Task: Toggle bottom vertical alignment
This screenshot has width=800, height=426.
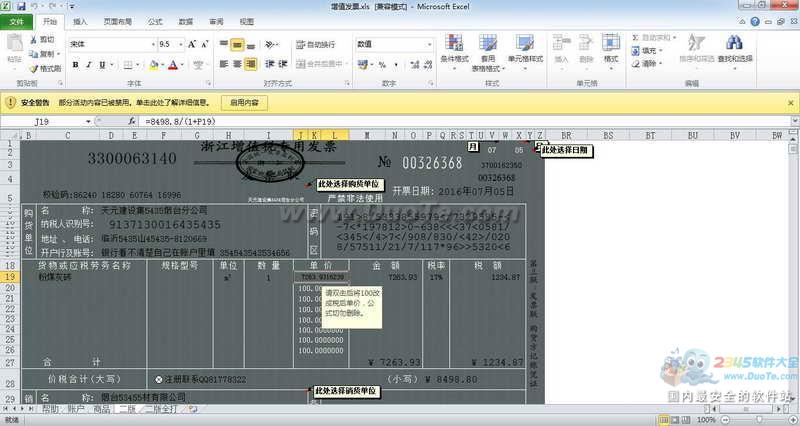Action: [x=251, y=44]
